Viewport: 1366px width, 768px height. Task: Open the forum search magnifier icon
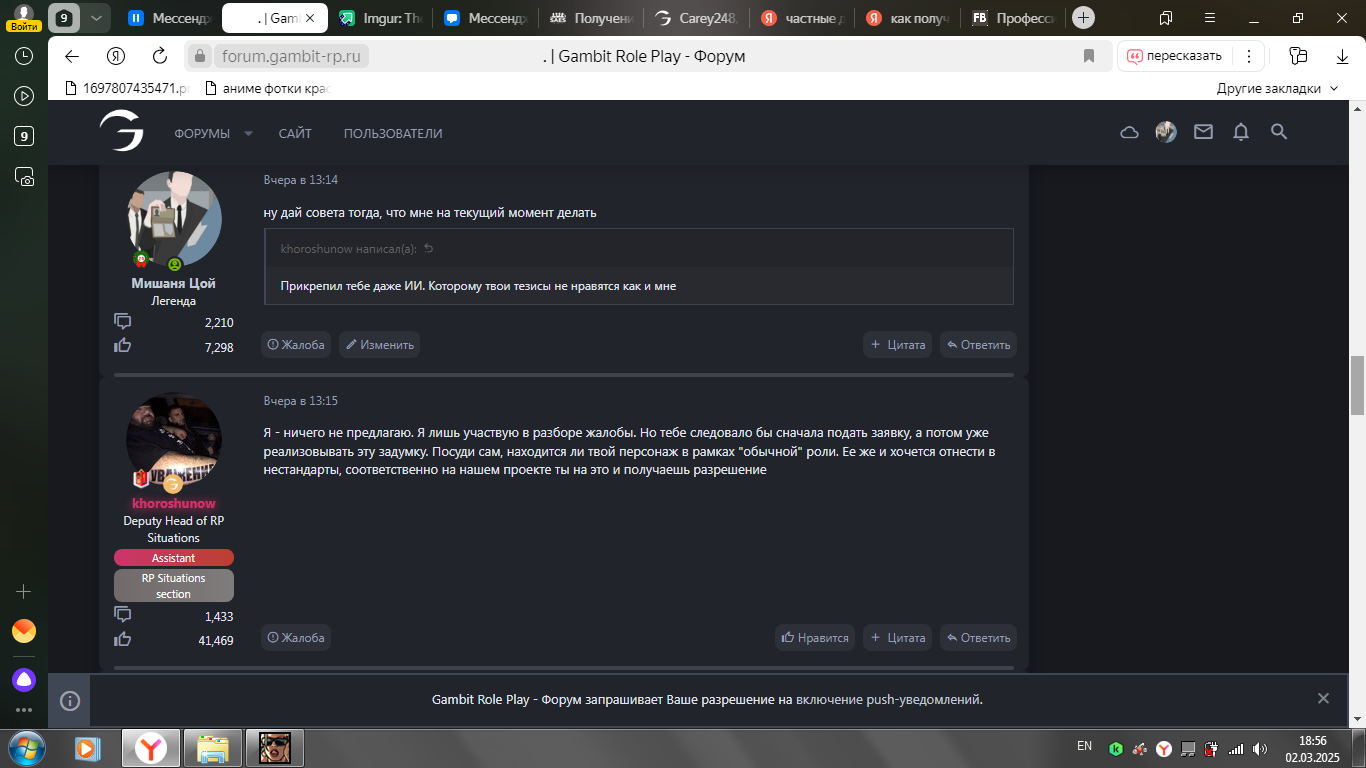(1278, 132)
